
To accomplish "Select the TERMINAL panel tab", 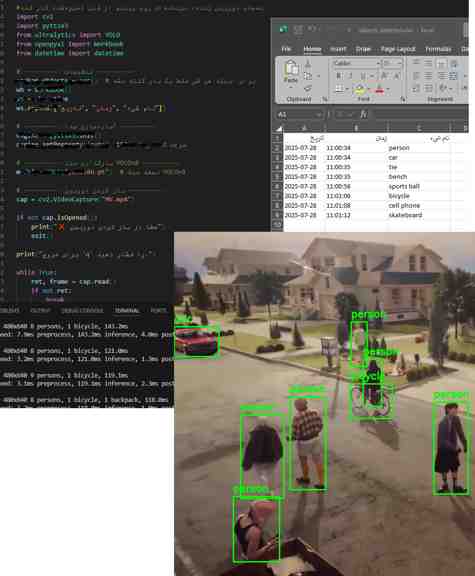I will pos(127,311).
